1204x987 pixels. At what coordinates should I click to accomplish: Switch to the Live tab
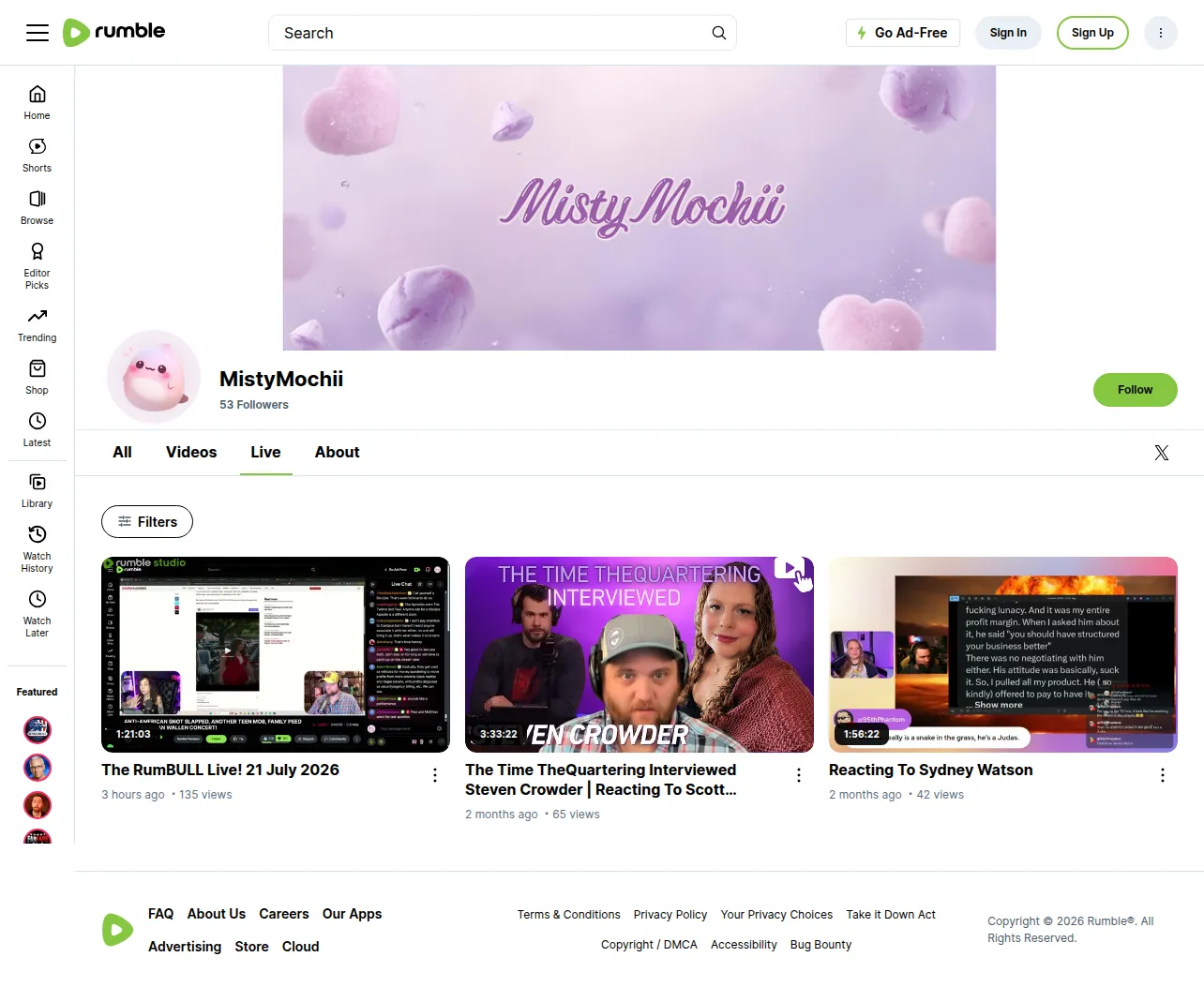tap(265, 453)
